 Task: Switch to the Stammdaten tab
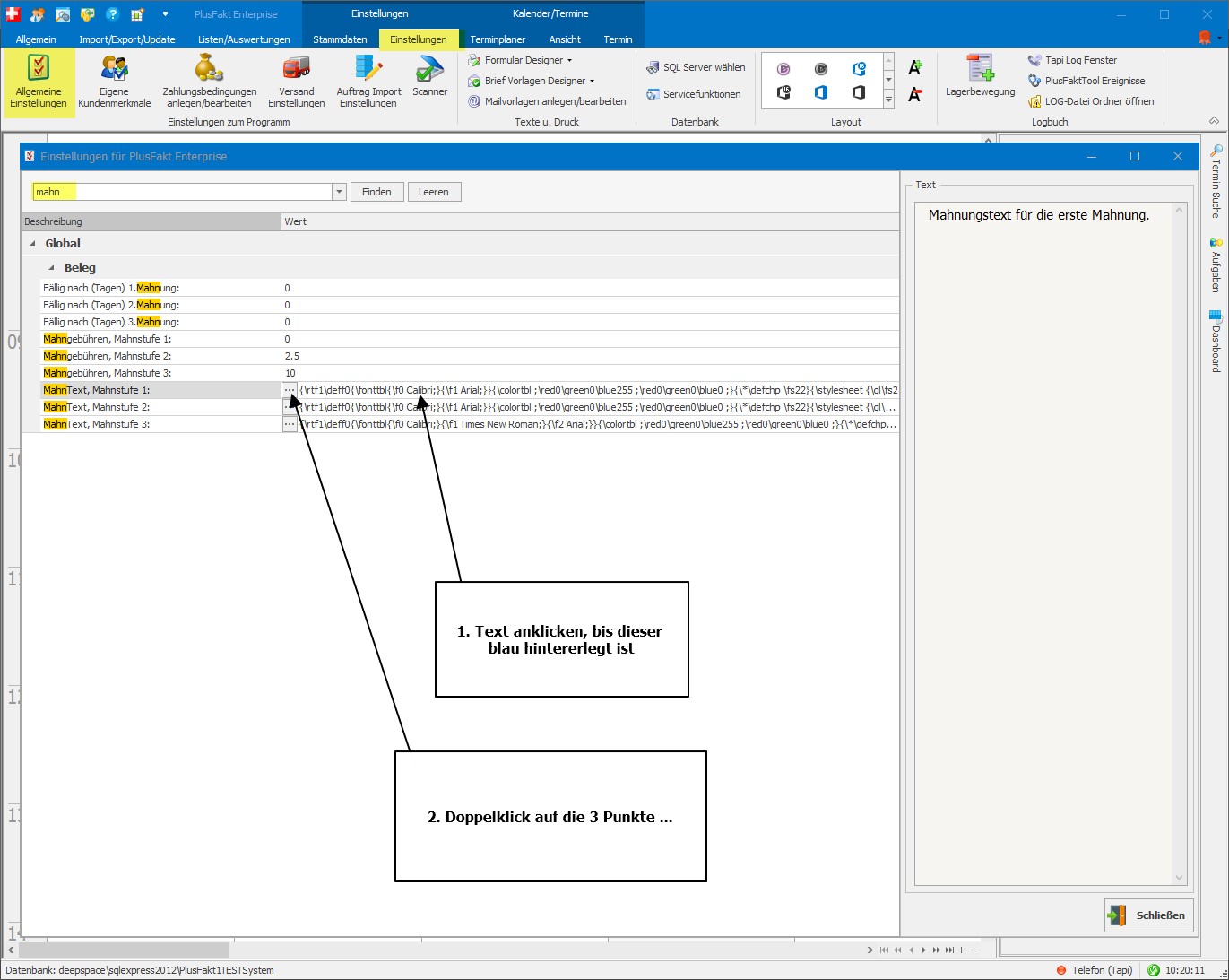click(x=340, y=39)
